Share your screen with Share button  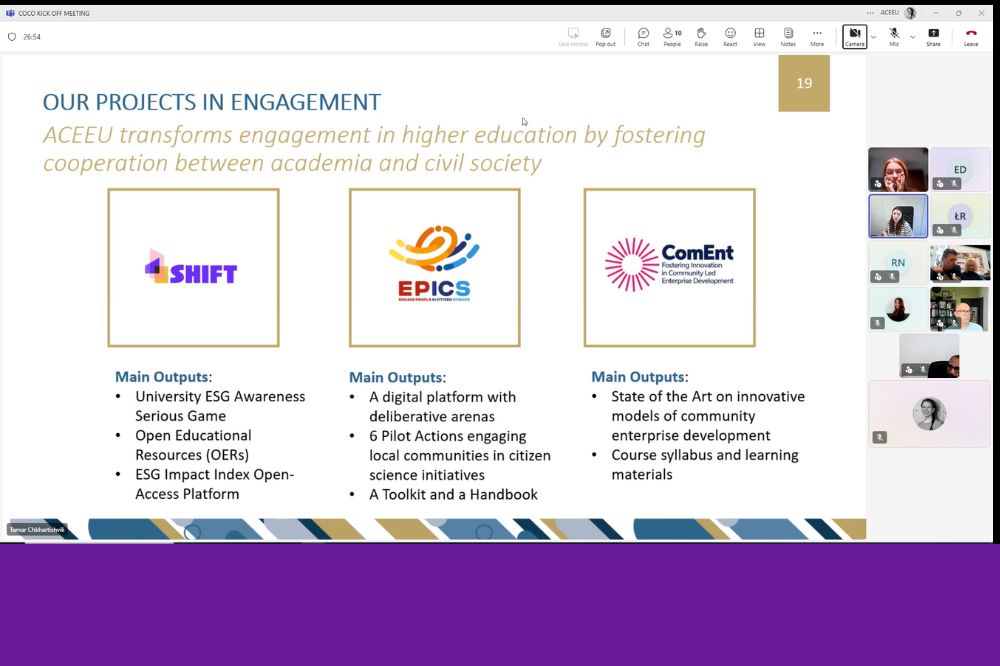pos(933,37)
